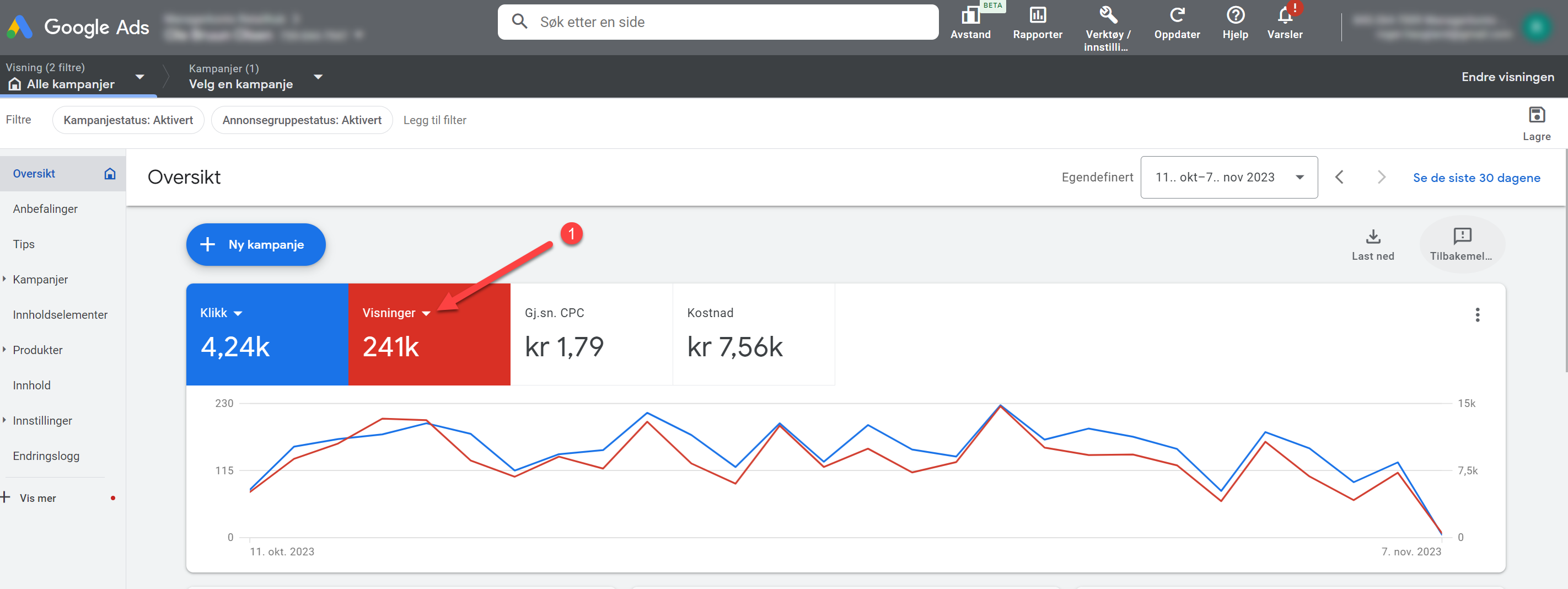Open the Avstand beta icon
Image resolution: width=1568 pixels, height=589 pixels.
coord(970,16)
